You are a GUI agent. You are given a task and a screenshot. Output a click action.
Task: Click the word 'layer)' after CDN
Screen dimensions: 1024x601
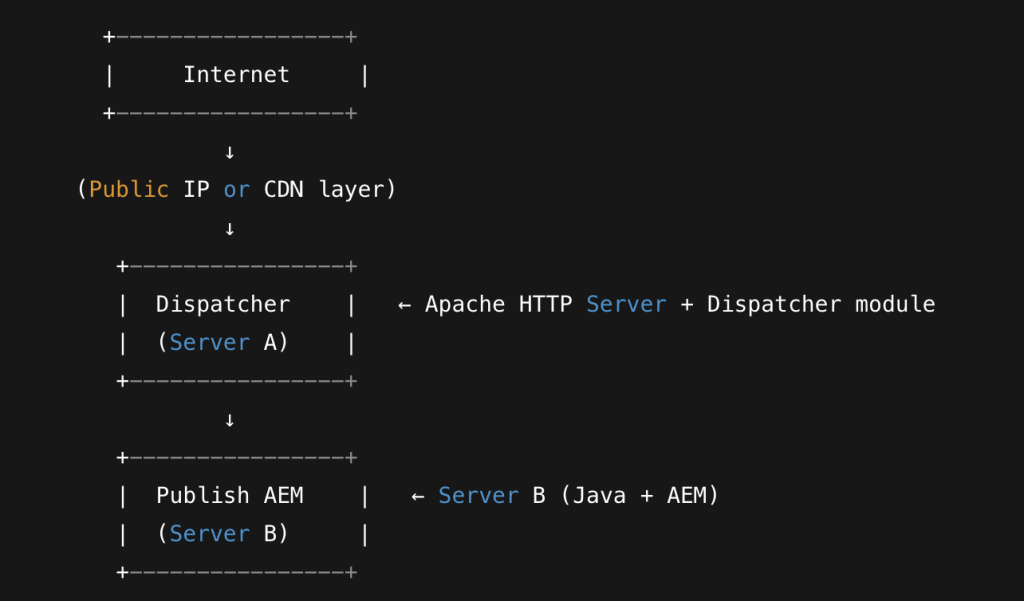click(357, 189)
